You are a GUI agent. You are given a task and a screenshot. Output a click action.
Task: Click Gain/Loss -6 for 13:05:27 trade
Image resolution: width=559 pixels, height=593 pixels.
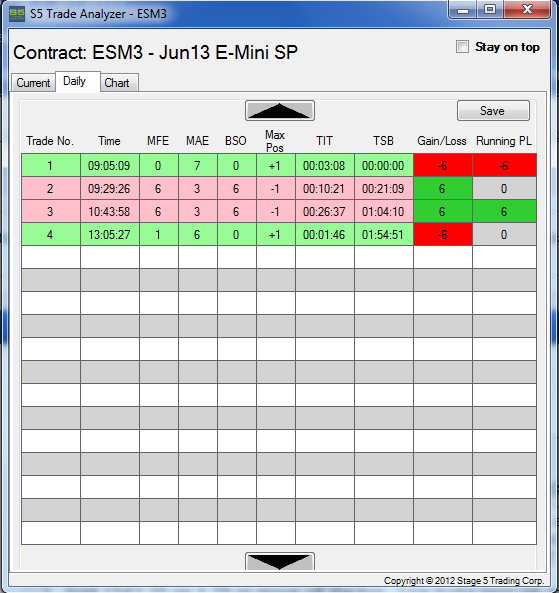pyautogui.click(x=443, y=234)
